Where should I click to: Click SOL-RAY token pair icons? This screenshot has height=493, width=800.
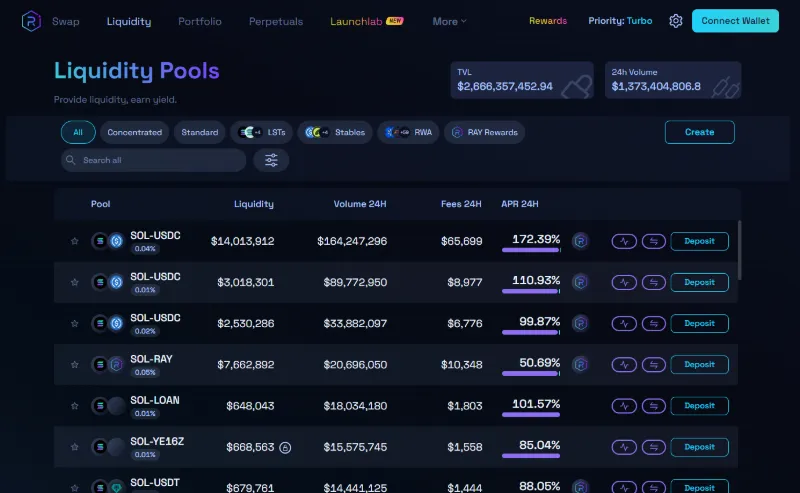pos(108,364)
